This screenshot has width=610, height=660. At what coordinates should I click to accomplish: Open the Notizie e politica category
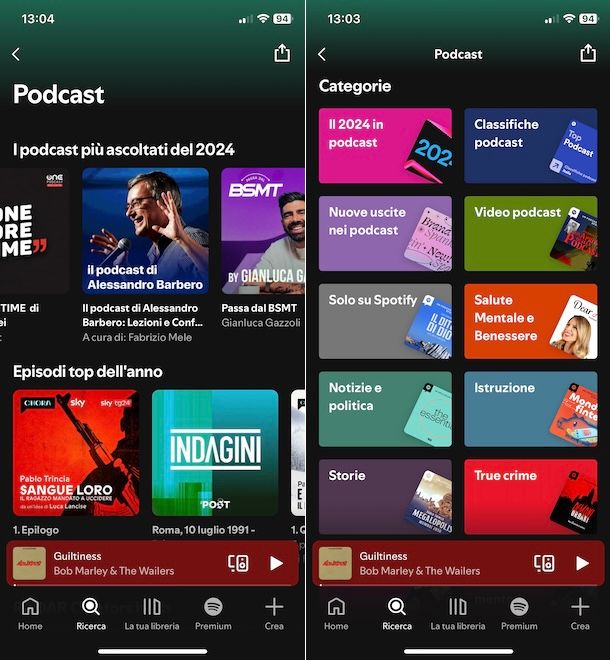tap(385, 409)
